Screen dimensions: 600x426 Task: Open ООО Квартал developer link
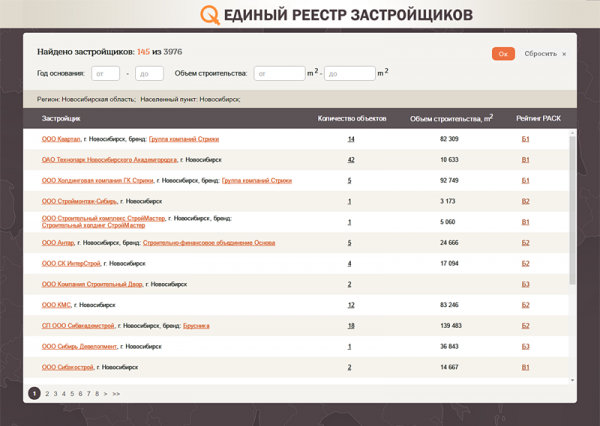(61, 139)
